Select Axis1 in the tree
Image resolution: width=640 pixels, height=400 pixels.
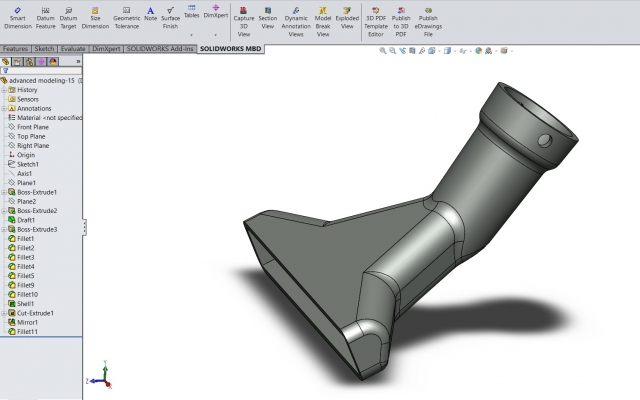coord(20,173)
